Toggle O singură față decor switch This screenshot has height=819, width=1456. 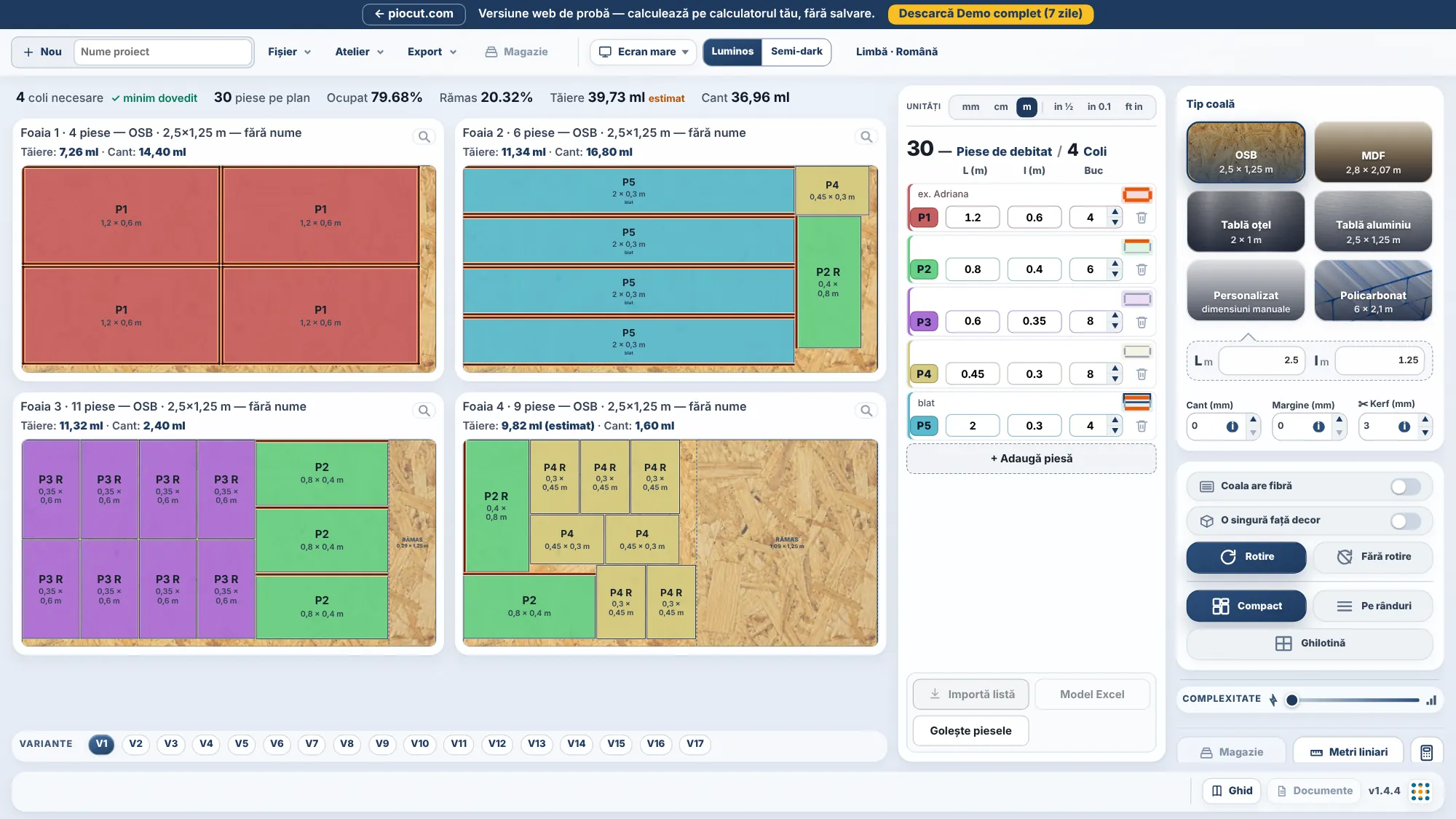point(1405,521)
